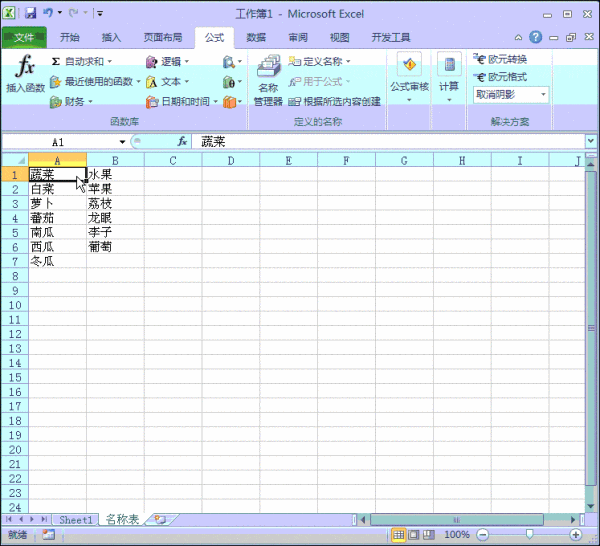
Task: Click the Select All corner button
Action: (15, 160)
